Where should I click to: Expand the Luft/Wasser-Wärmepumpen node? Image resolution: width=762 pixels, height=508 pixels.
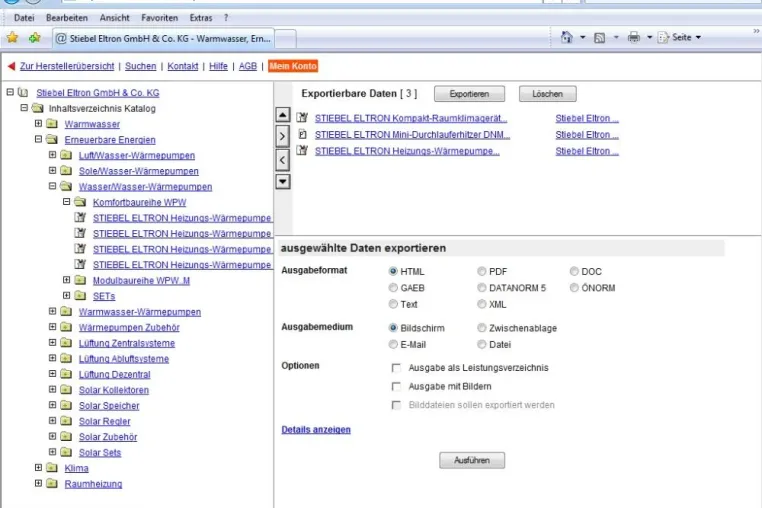pyautogui.click(x=52, y=155)
